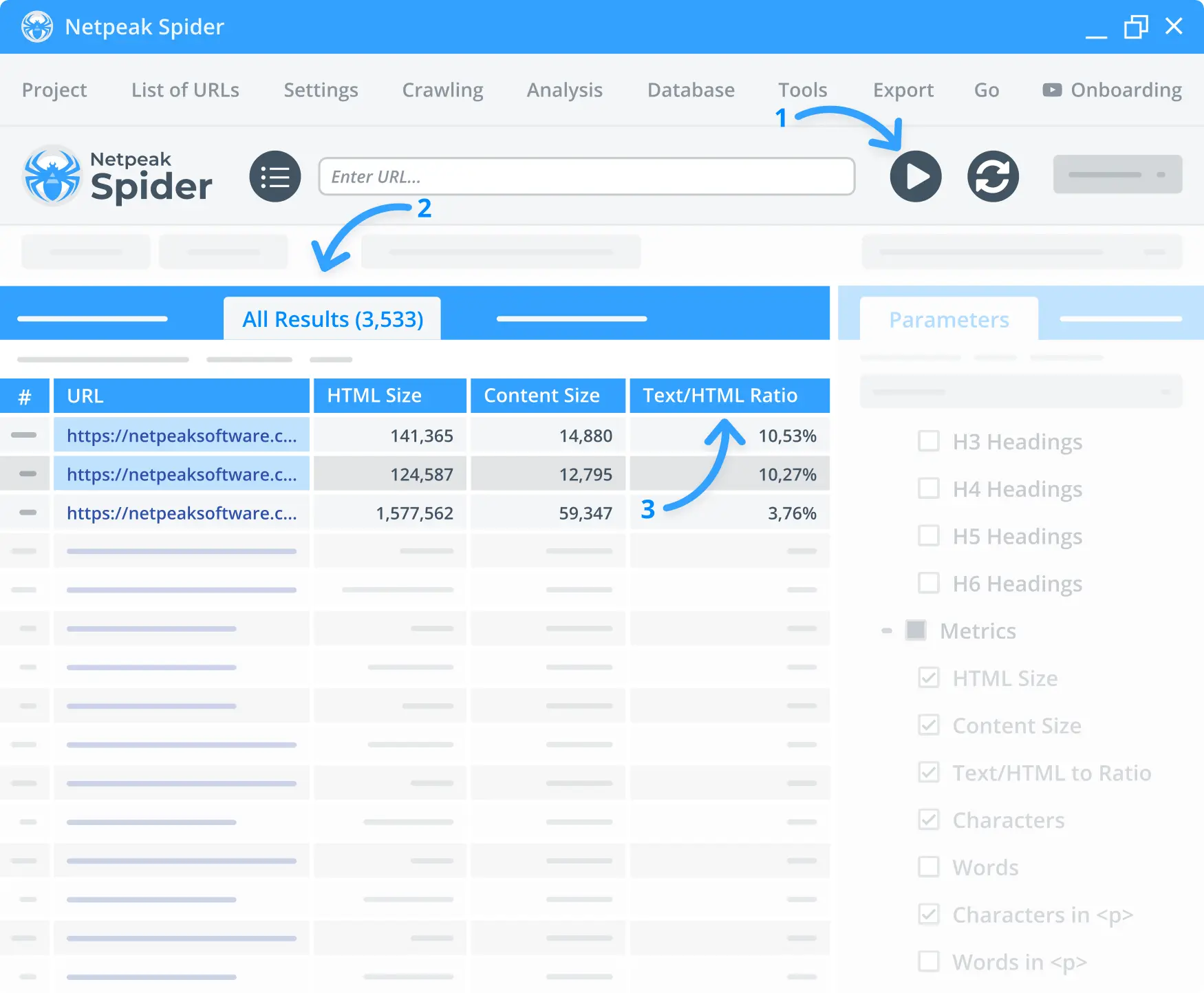Click the title bar spider icon
The height and width of the screenshot is (993, 1204).
(x=37, y=27)
